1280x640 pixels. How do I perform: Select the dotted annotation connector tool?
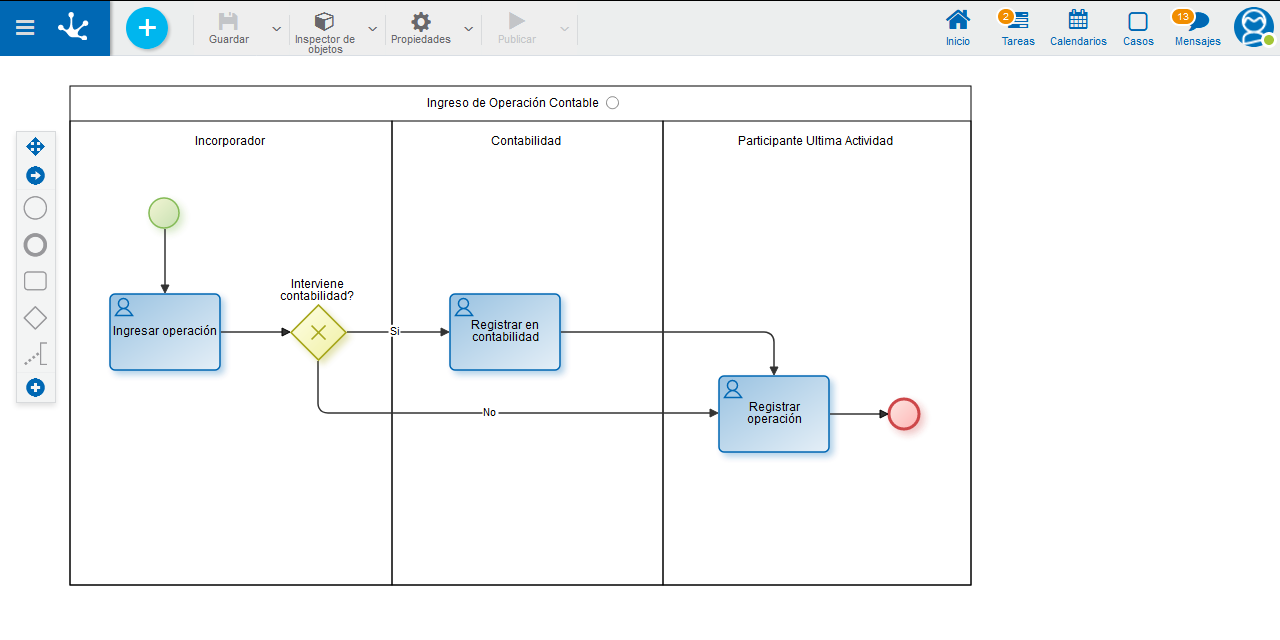(x=35, y=353)
